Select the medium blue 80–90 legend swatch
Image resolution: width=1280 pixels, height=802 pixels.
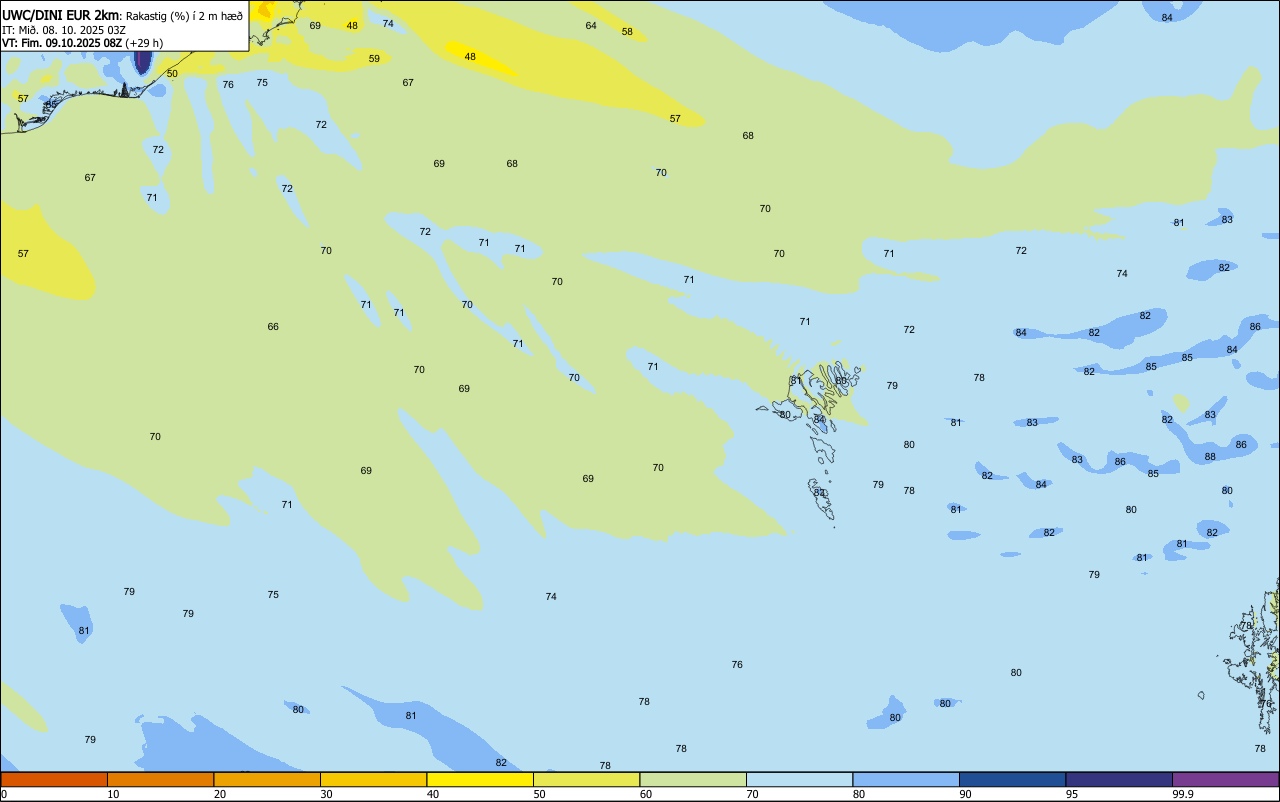(906, 779)
